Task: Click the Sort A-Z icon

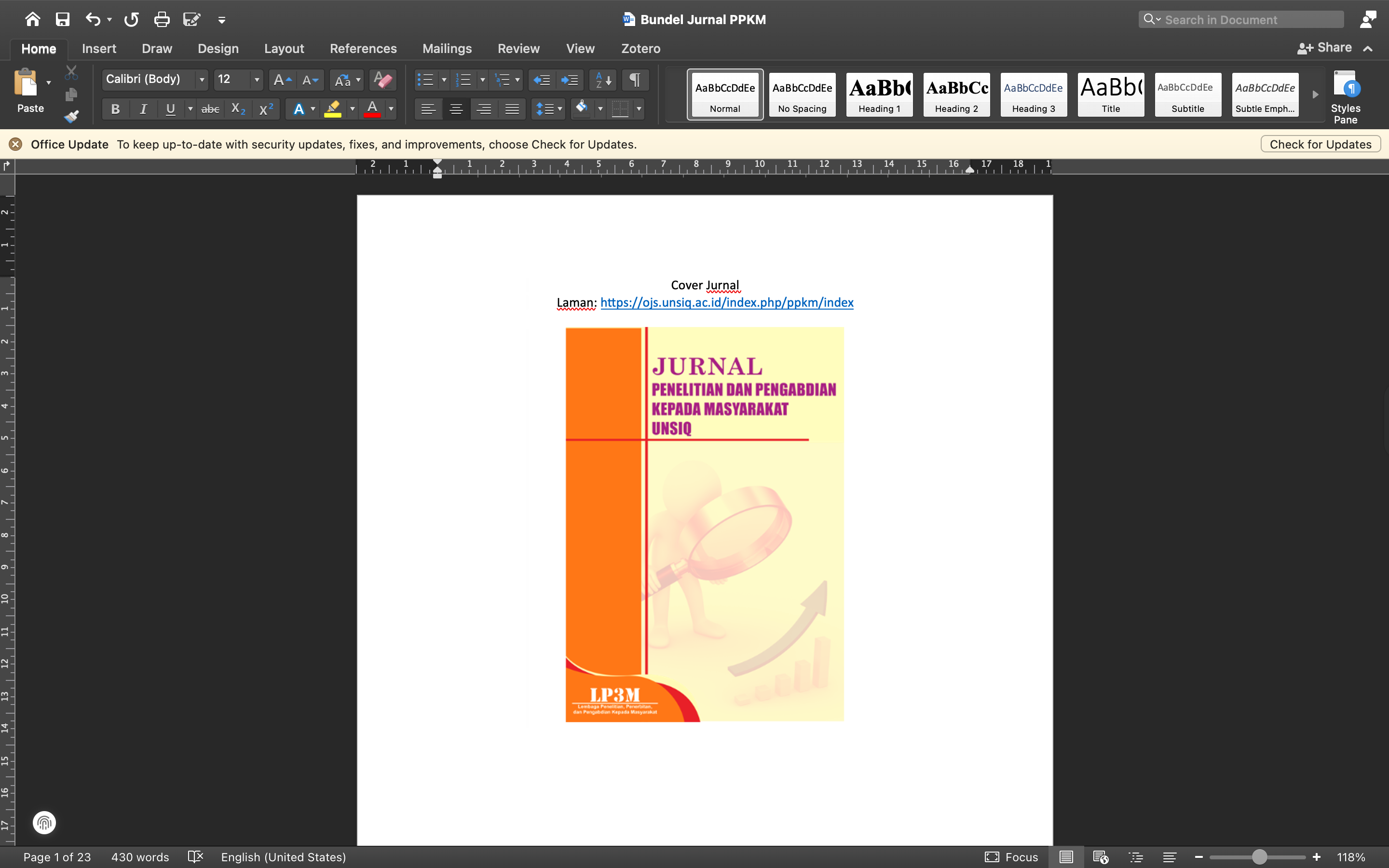Action: coord(603,80)
